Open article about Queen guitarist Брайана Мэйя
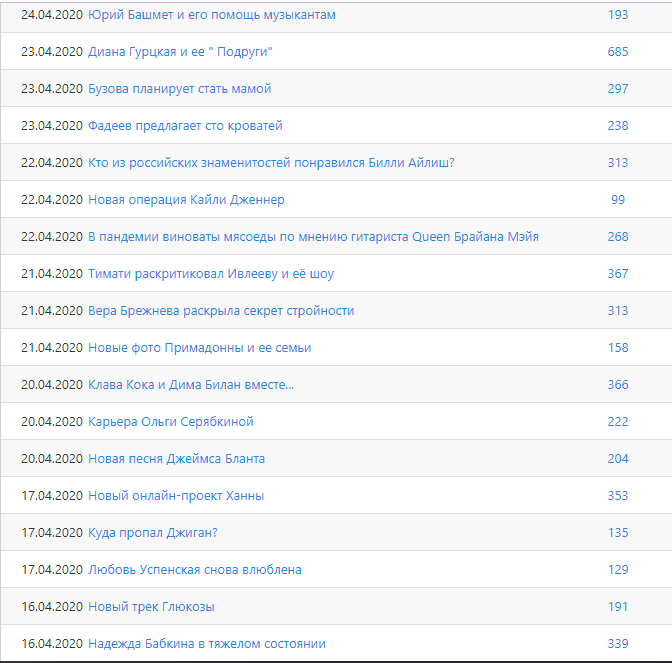Viewport: 672px width, 663px height. (x=313, y=237)
